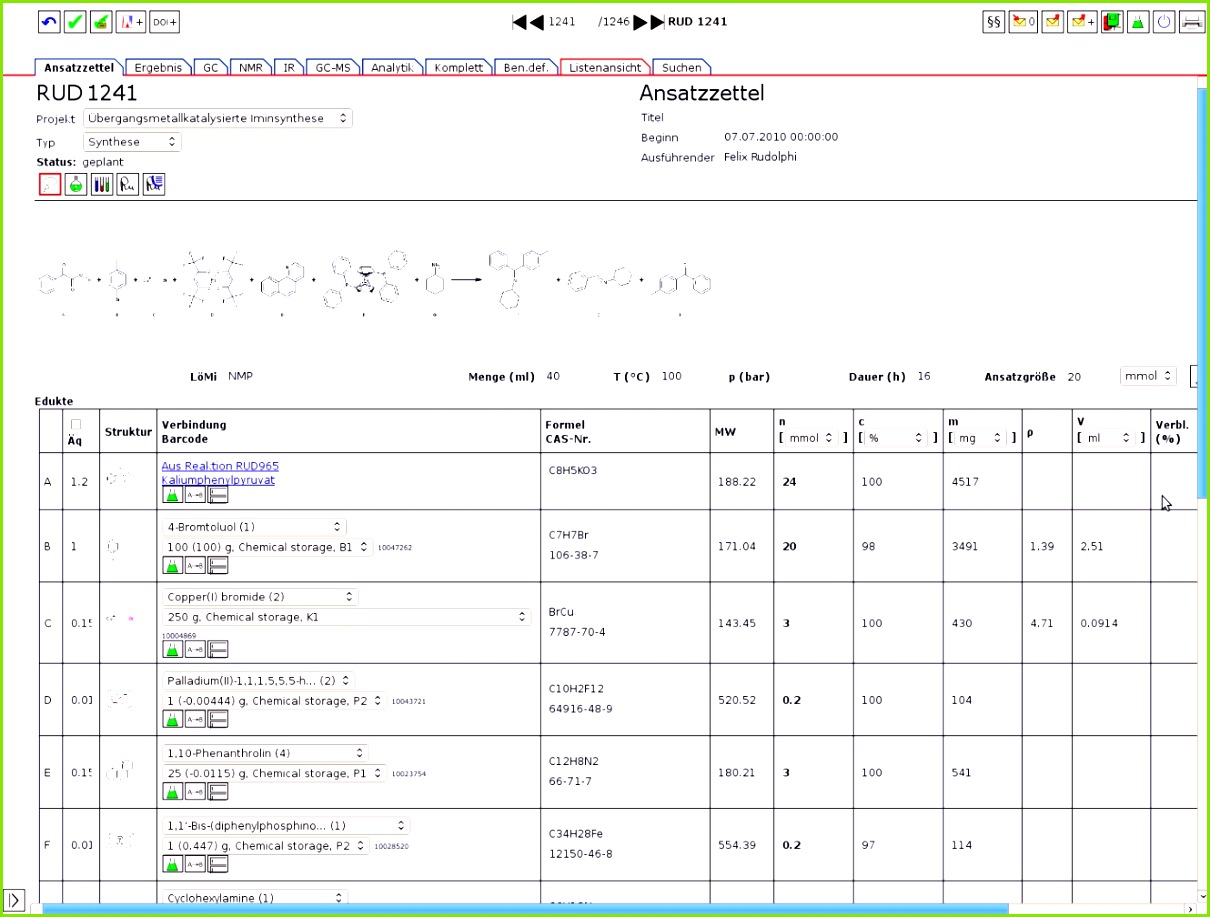This screenshot has height=917, width=1210.
Task: Add a new spectrum with the spectrum+ icon
Action: [x=133, y=21]
